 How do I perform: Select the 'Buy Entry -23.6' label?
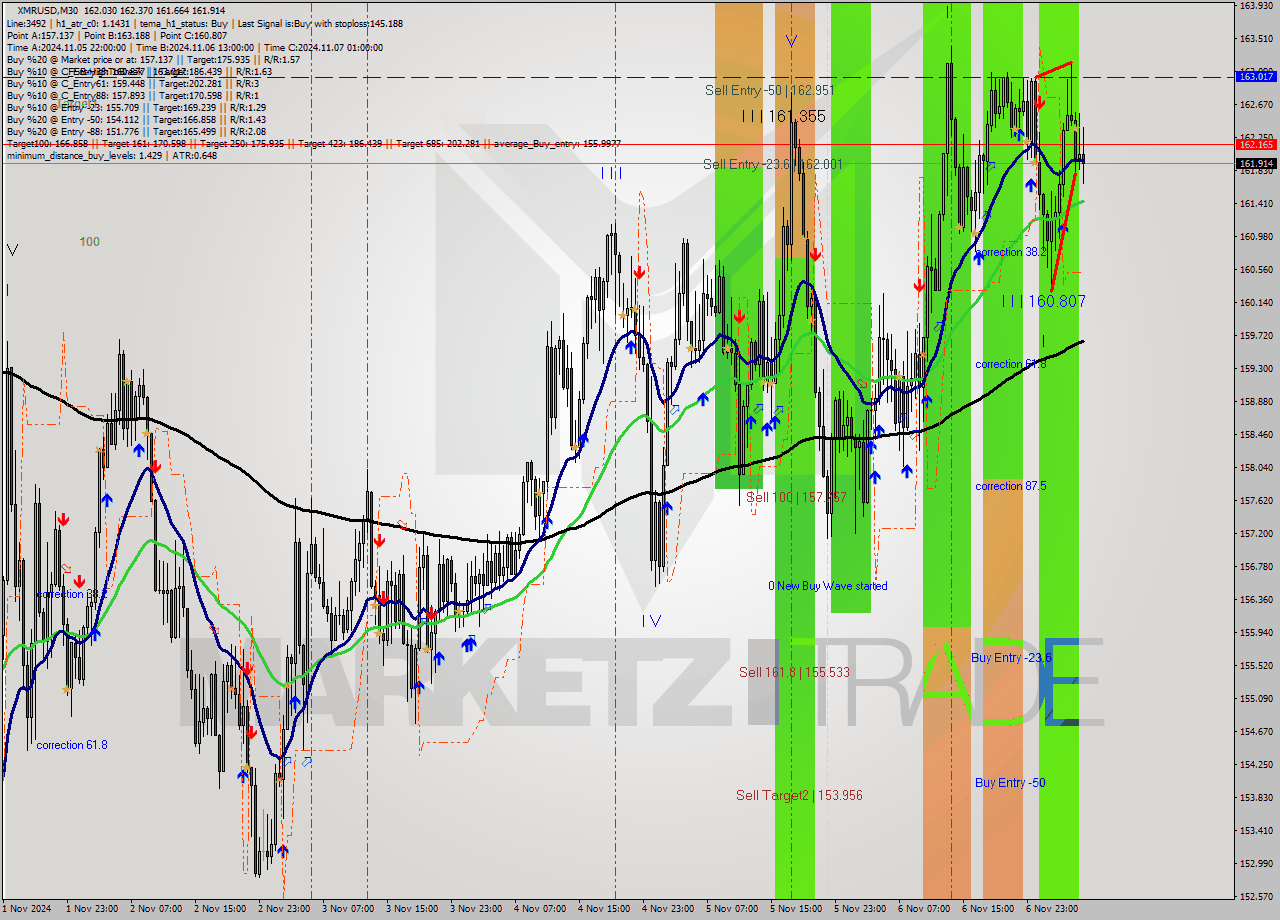(1011, 657)
